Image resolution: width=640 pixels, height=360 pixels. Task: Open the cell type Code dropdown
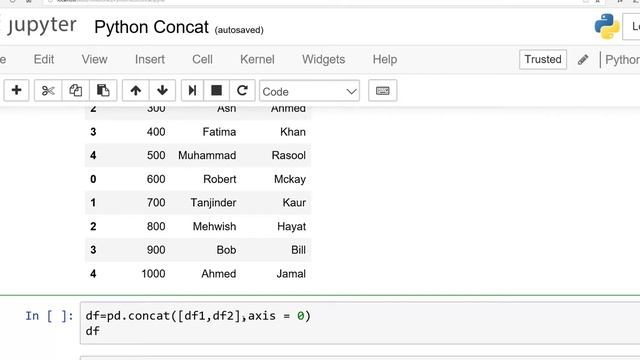(309, 91)
